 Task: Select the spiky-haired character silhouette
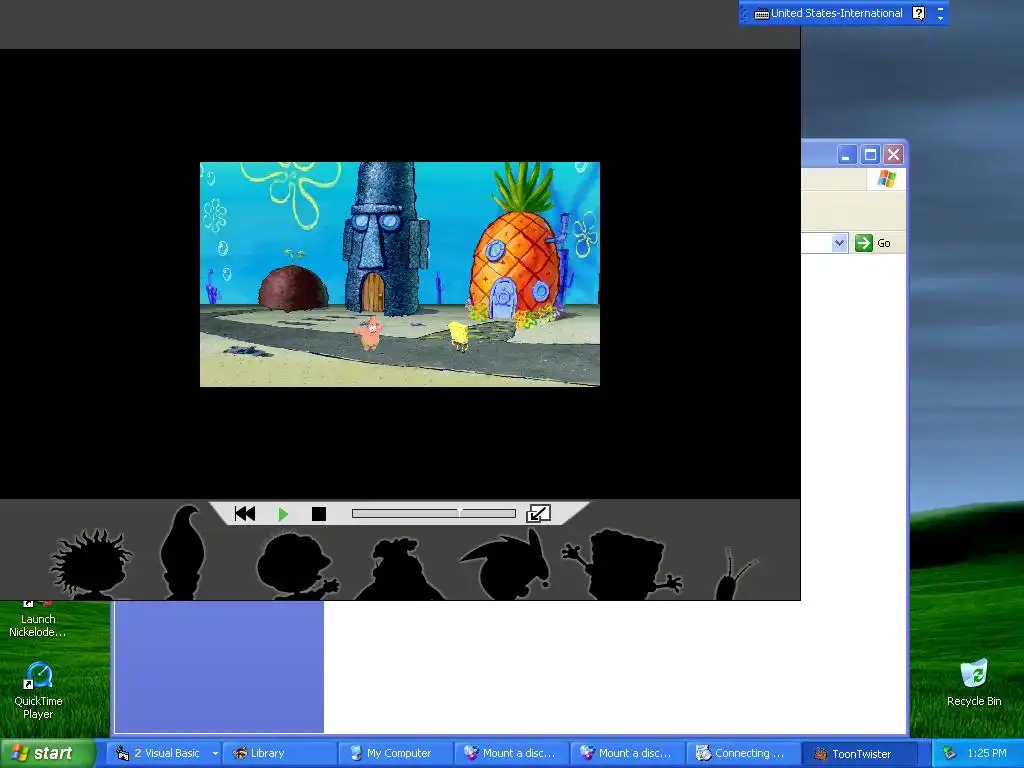click(91, 564)
